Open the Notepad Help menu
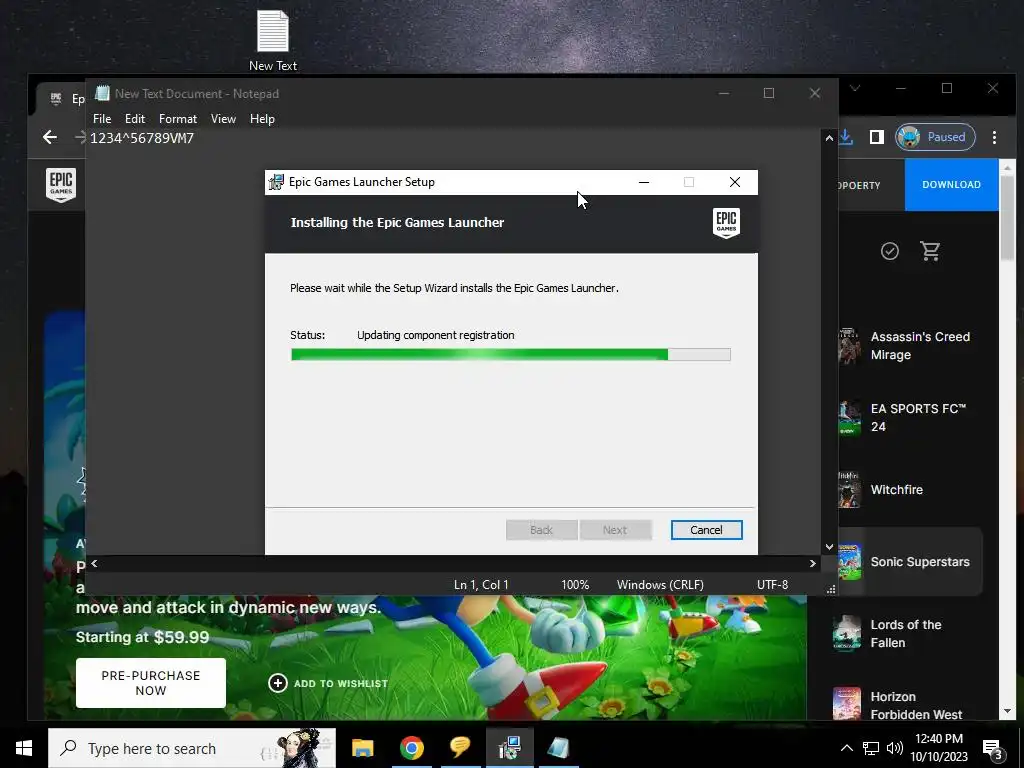This screenshot has height=768, width=1024. pyautogui.click(x=262, y=119)
